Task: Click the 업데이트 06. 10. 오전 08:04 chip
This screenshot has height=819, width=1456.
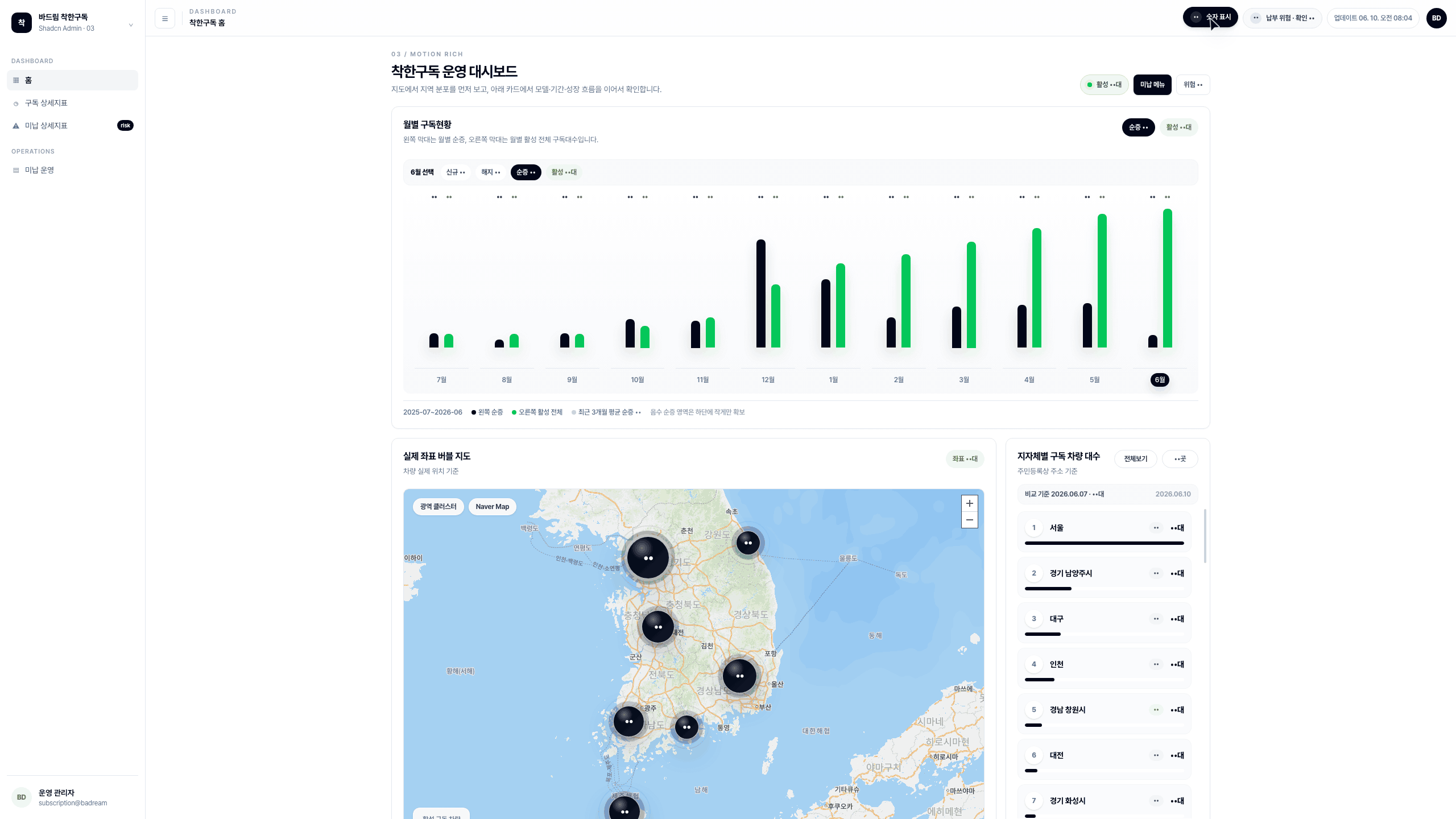Action: pyautogui.click(x=1373, y=18)
